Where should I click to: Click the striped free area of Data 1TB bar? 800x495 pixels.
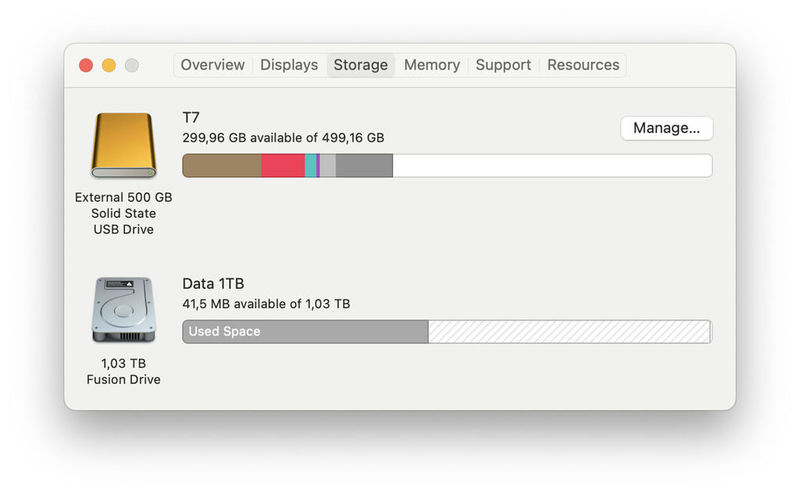(x=569, y=332)
